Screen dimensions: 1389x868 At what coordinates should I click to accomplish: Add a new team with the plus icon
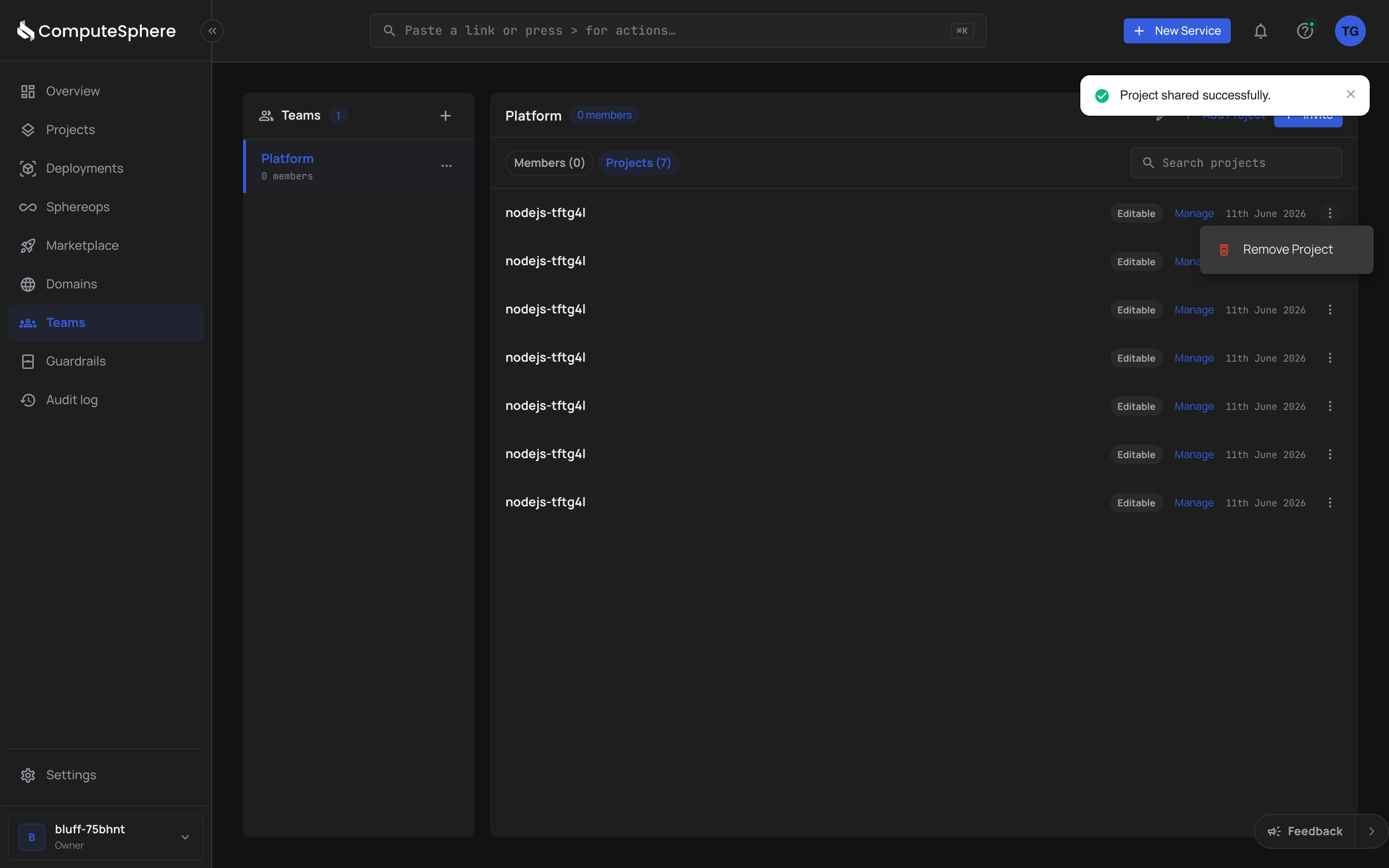446,116
